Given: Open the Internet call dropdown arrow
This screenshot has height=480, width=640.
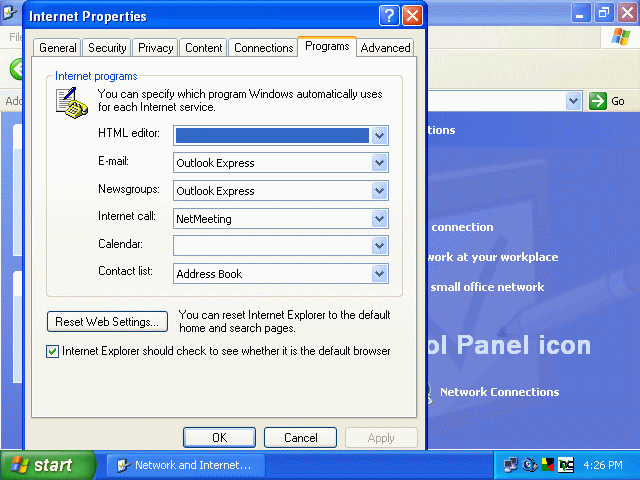Looking at the screenshot, I should 380,219.
